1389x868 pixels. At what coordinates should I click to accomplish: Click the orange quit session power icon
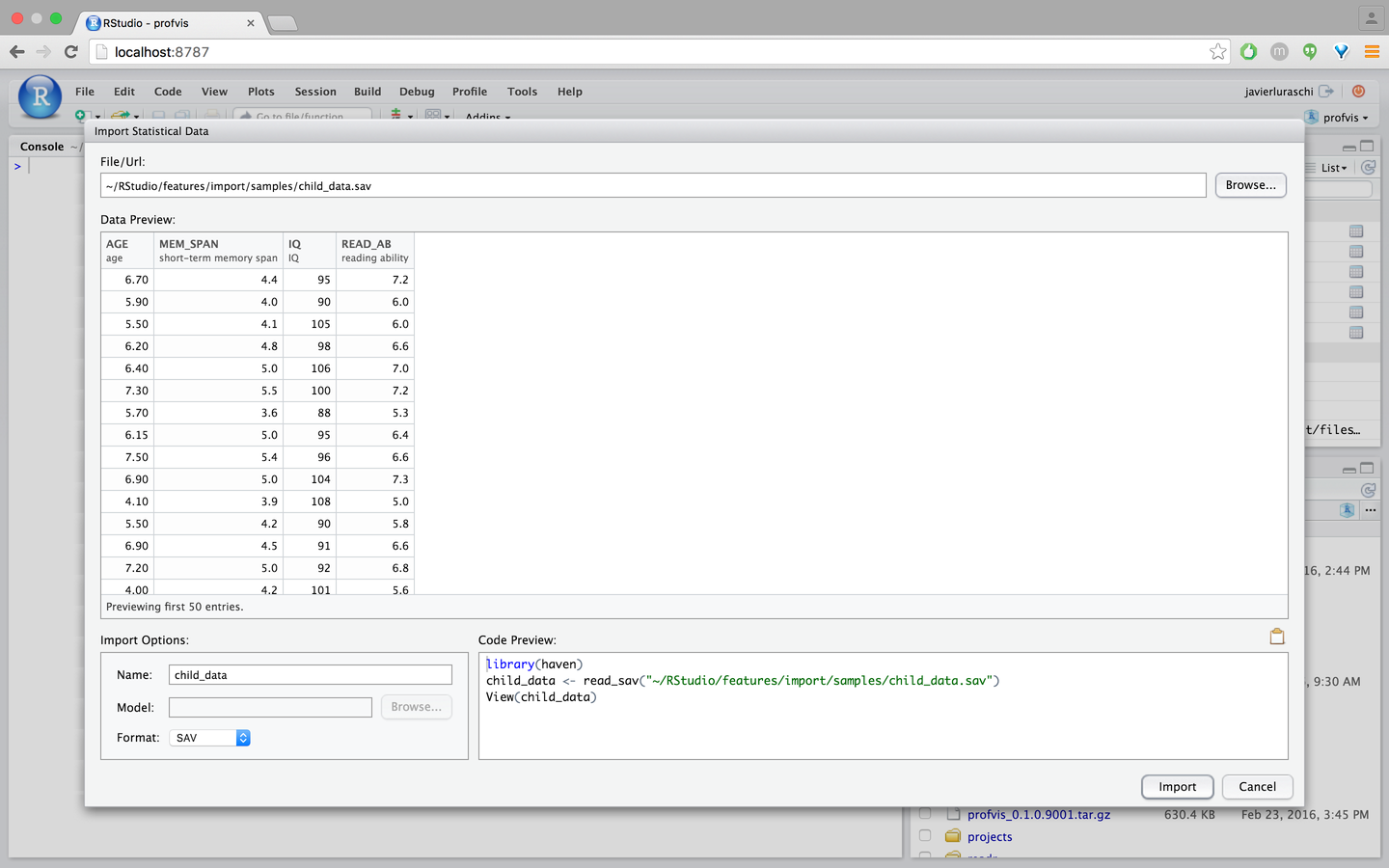[x=1358, y=92]
